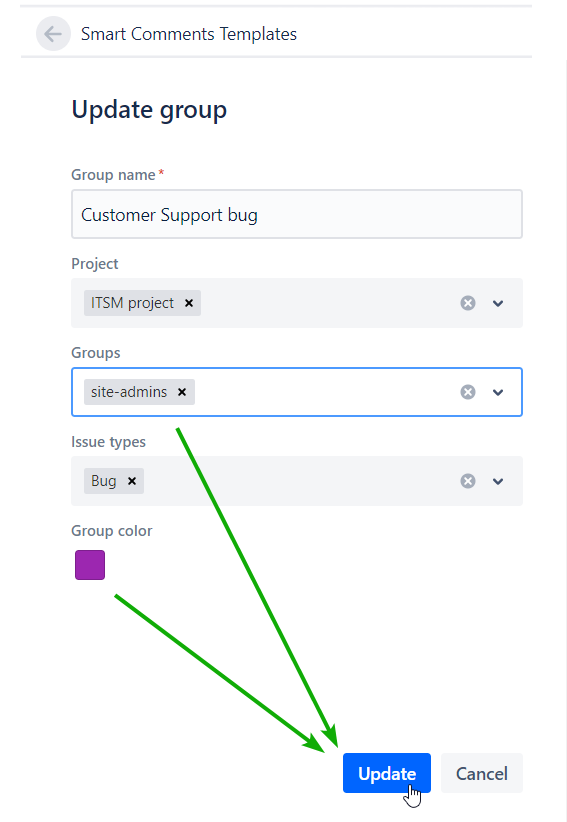Image resolution: width=567 pixels, height=822 pixels.
Task: Clear all selections in Issue types field
Action: pyautogui.click(x=468, y=481)
